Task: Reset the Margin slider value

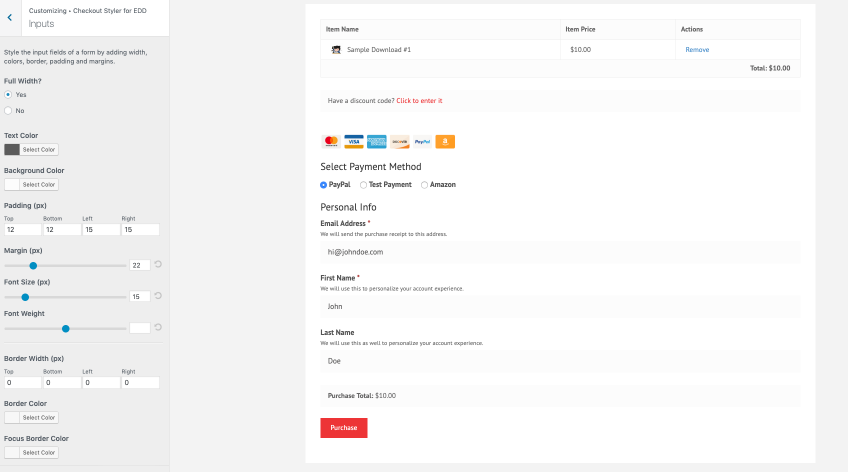Action: coord(158,264)
